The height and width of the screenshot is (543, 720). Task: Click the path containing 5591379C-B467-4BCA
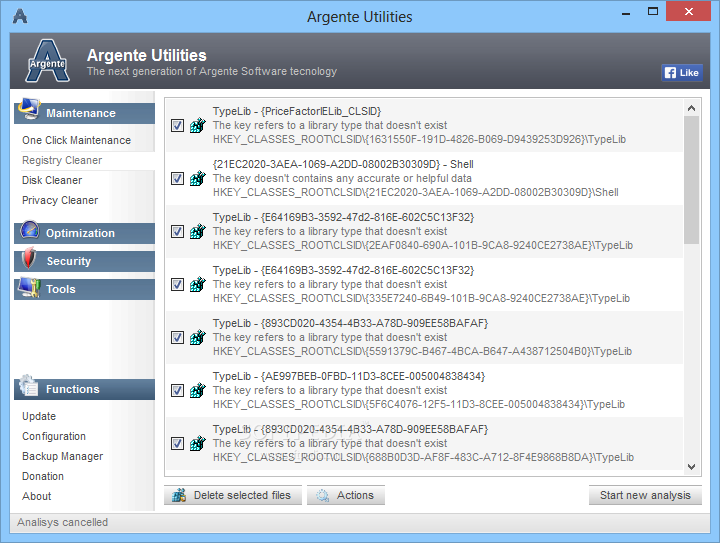pyautogui.click(x=422, y=351)
